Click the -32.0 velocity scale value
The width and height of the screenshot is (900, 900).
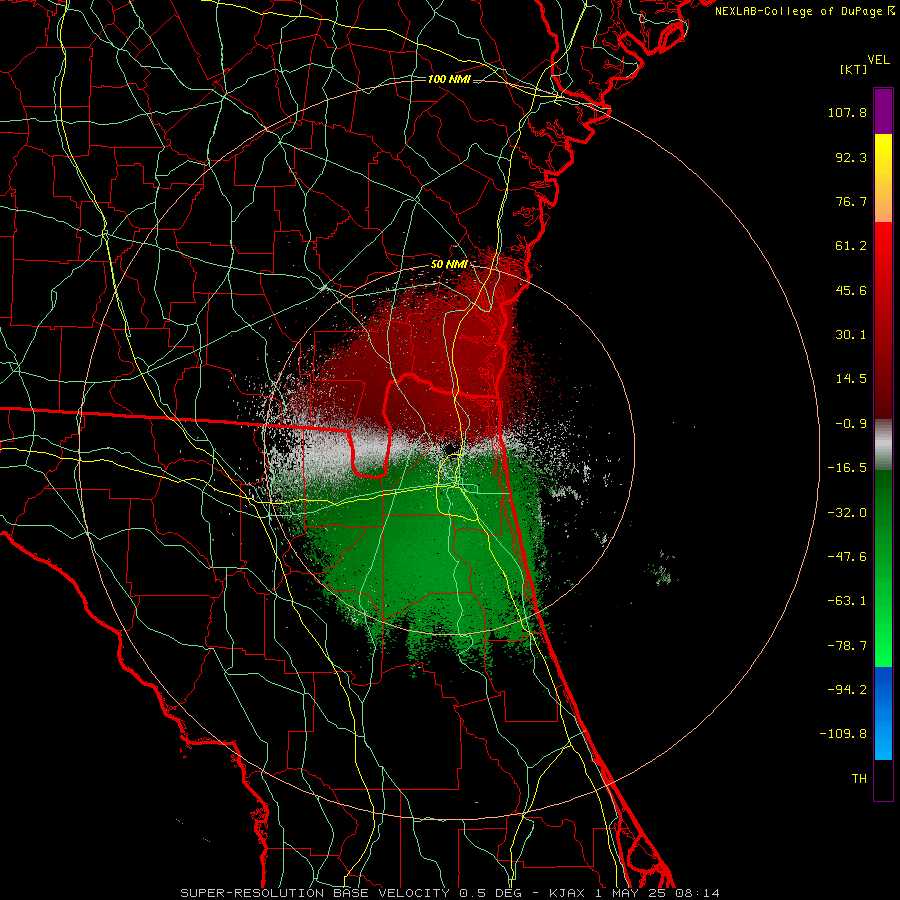pyautogui.click(x=847, y=513)
